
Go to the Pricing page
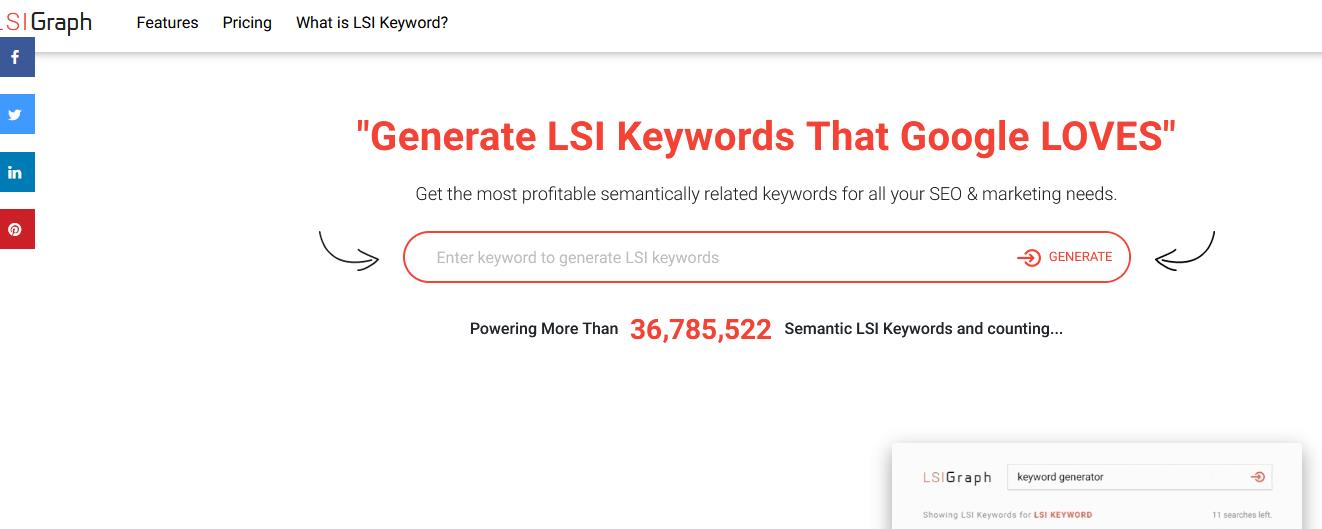pyautogui.click(x=247, y=22)
